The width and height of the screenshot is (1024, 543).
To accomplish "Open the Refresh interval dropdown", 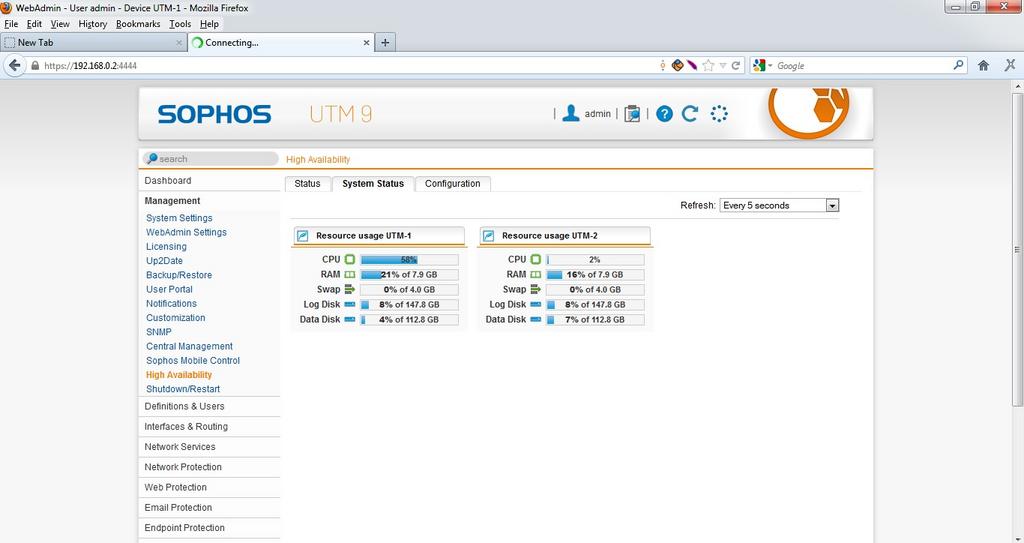I will coord(779,205).
